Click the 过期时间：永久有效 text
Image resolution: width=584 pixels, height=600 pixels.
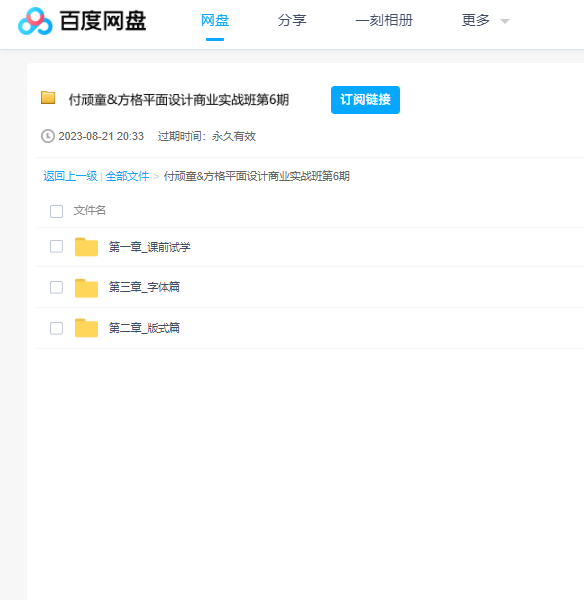click(x=207, y=136)
